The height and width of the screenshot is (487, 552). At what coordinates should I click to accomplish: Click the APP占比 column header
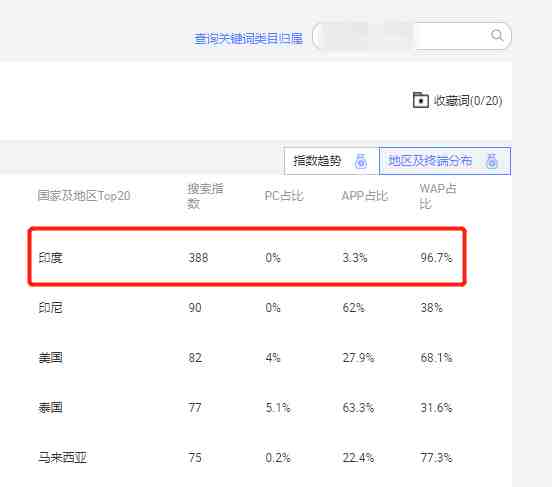[365, 196]
